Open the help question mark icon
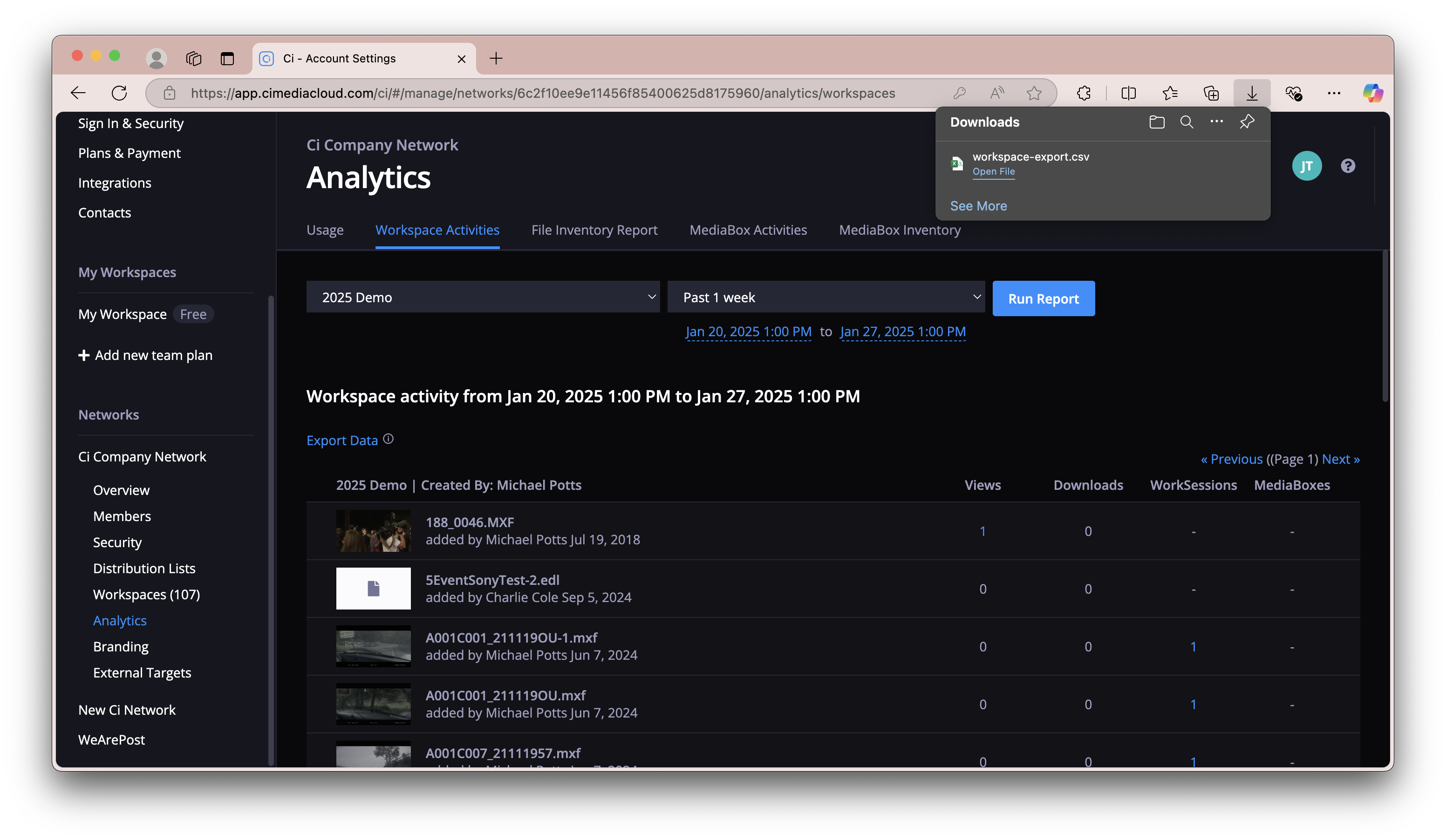The width and height of the screenshot is (1446, 840). [1348, 166]
